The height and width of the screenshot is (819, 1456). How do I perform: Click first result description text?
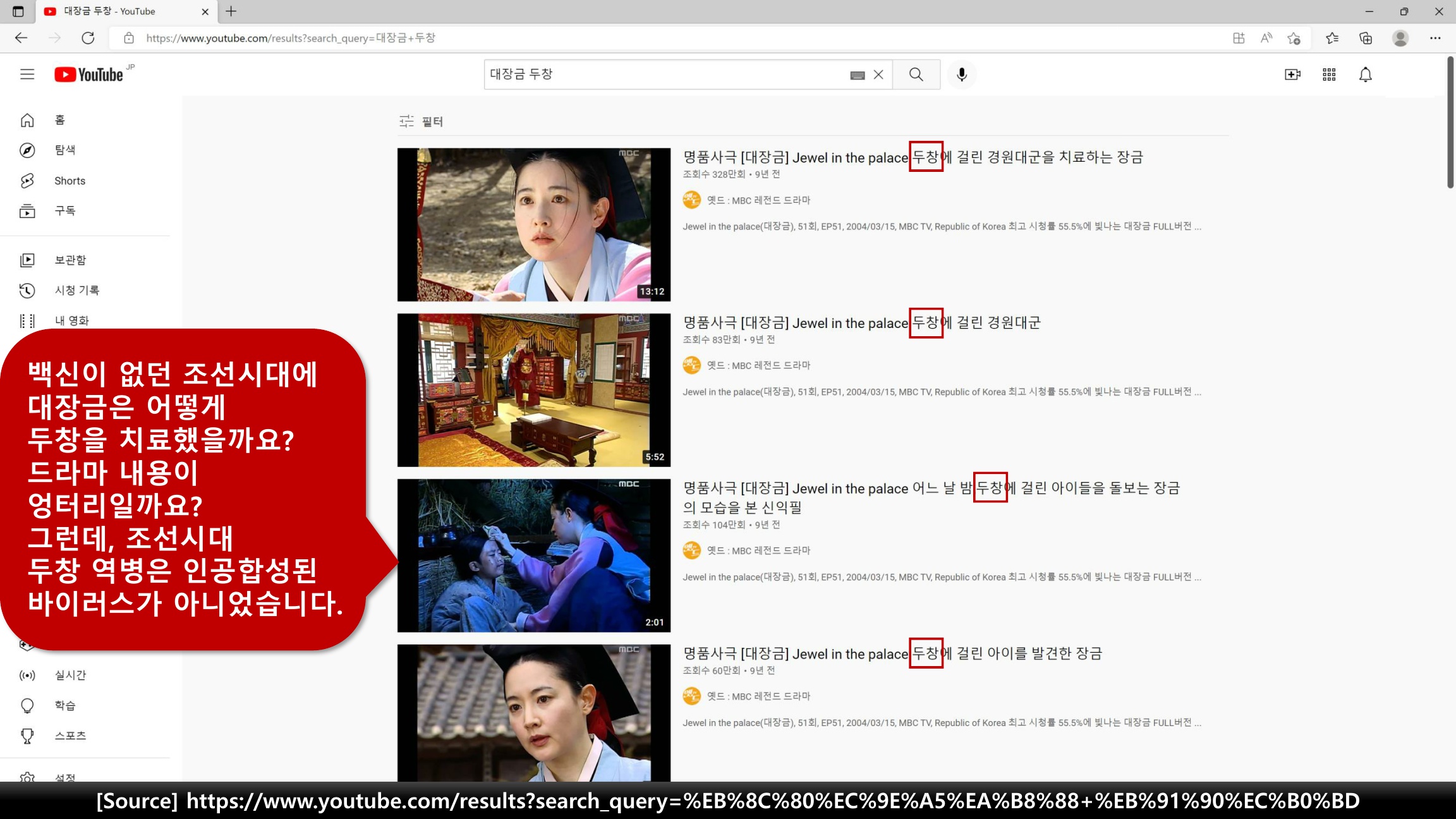[x=942, y=226]
